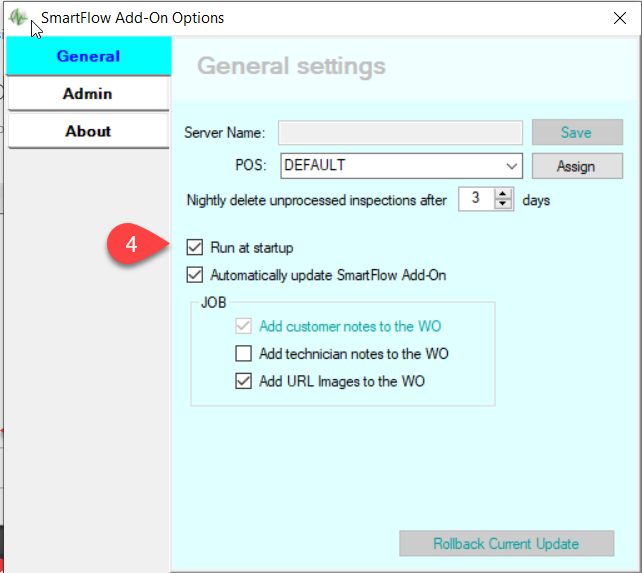Toggle Add customer notes to the WO checkbox
Viewport: 642px width, 573px height.
pyautogui.click(x=243, y=326)
